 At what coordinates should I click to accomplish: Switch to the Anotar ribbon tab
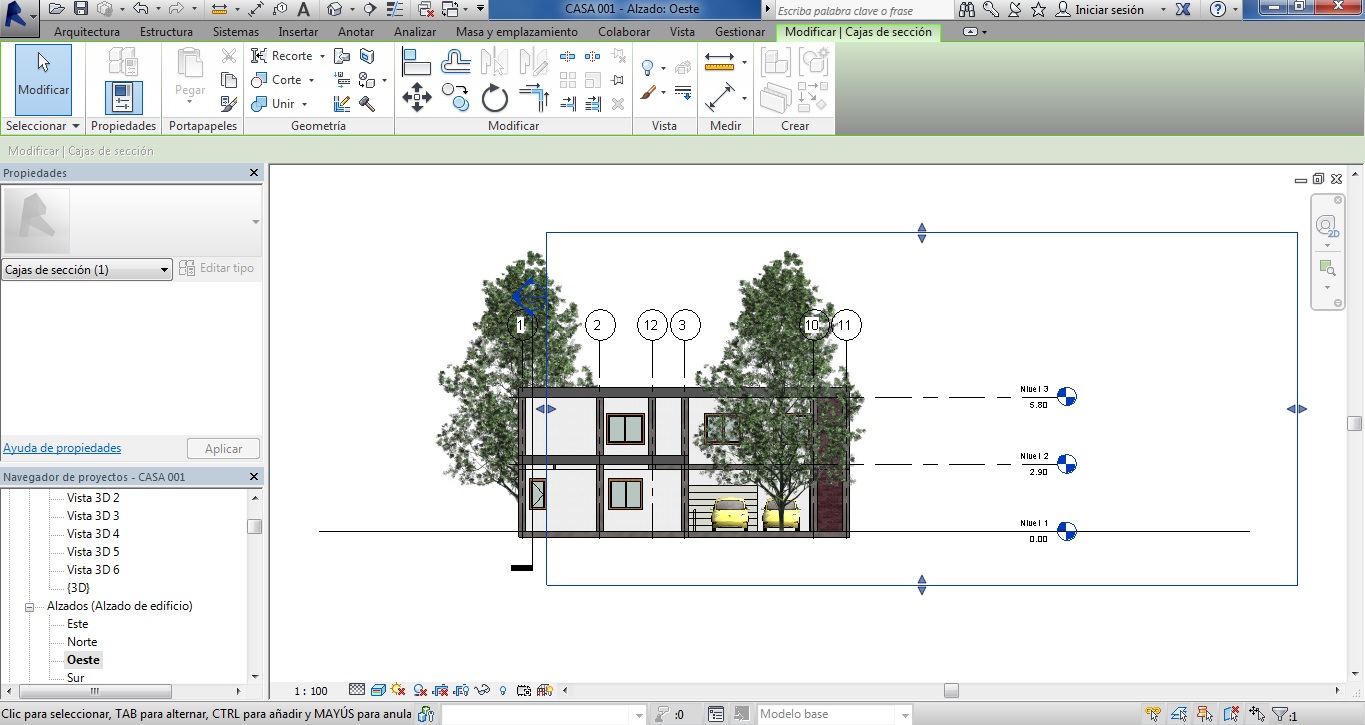point(356,32)
